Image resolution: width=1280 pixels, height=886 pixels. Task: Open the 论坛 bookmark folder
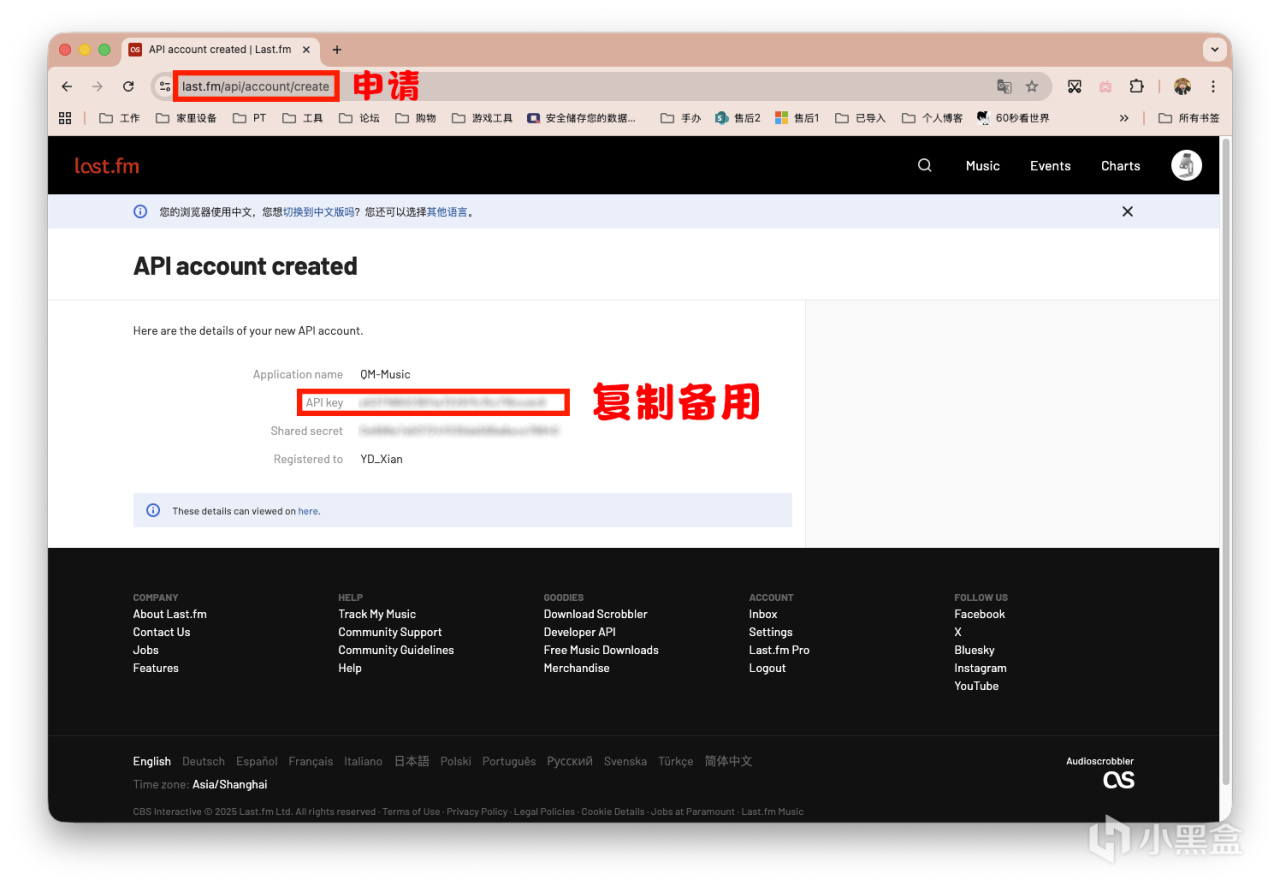[360, 118]
